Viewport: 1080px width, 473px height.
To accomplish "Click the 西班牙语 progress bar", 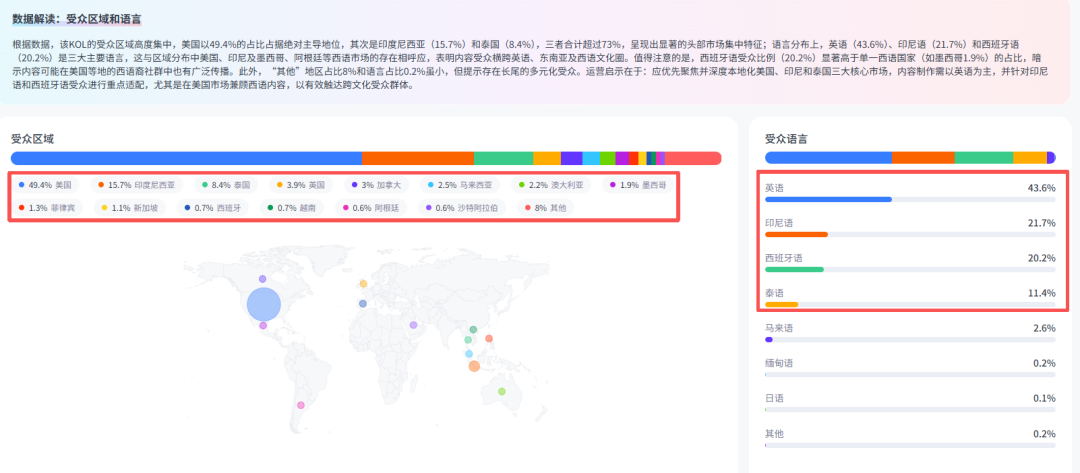I will click(x=910, y=269).
